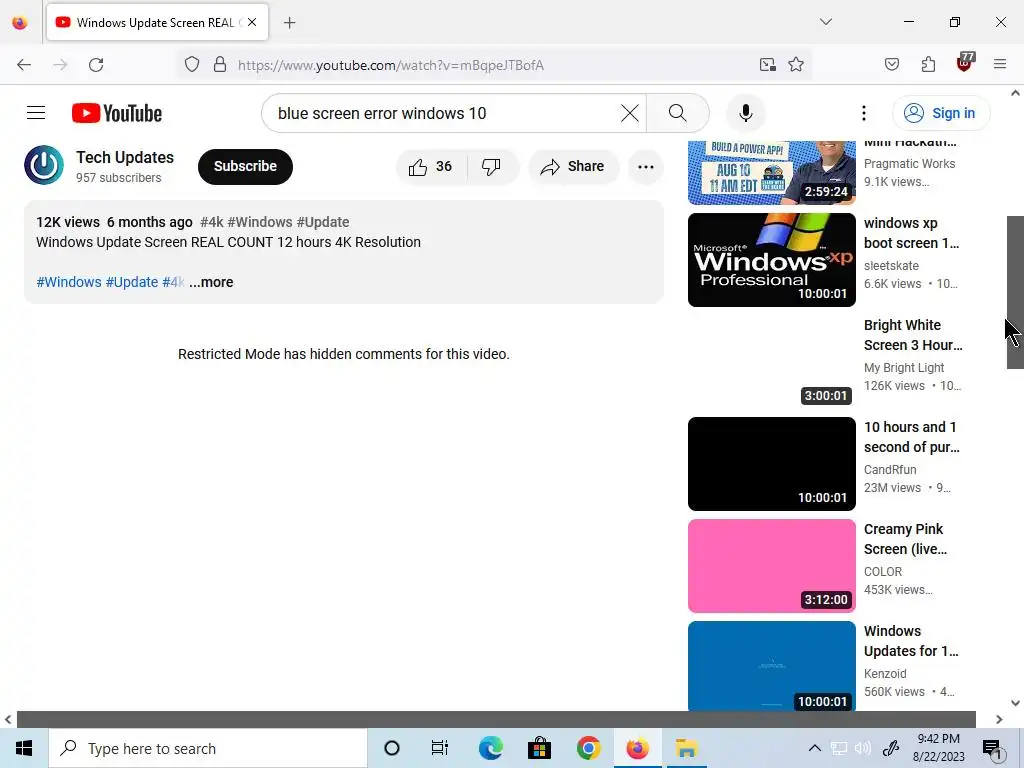Open the Firefox extensions puzzle icon
Viewport: 1024px width, 768px height.
pos(928,64)
